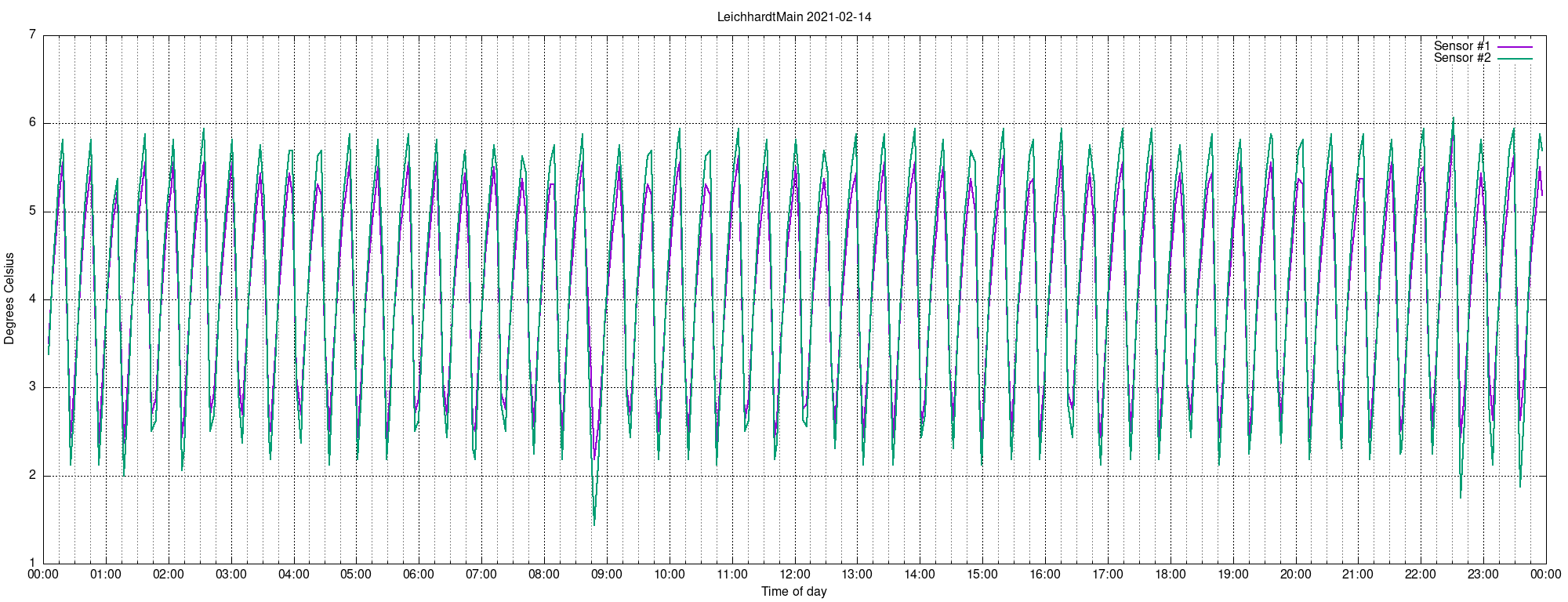The image size is (1568, 602).
Task: Click the 15:00 time tick label
Action: [982, 574]
